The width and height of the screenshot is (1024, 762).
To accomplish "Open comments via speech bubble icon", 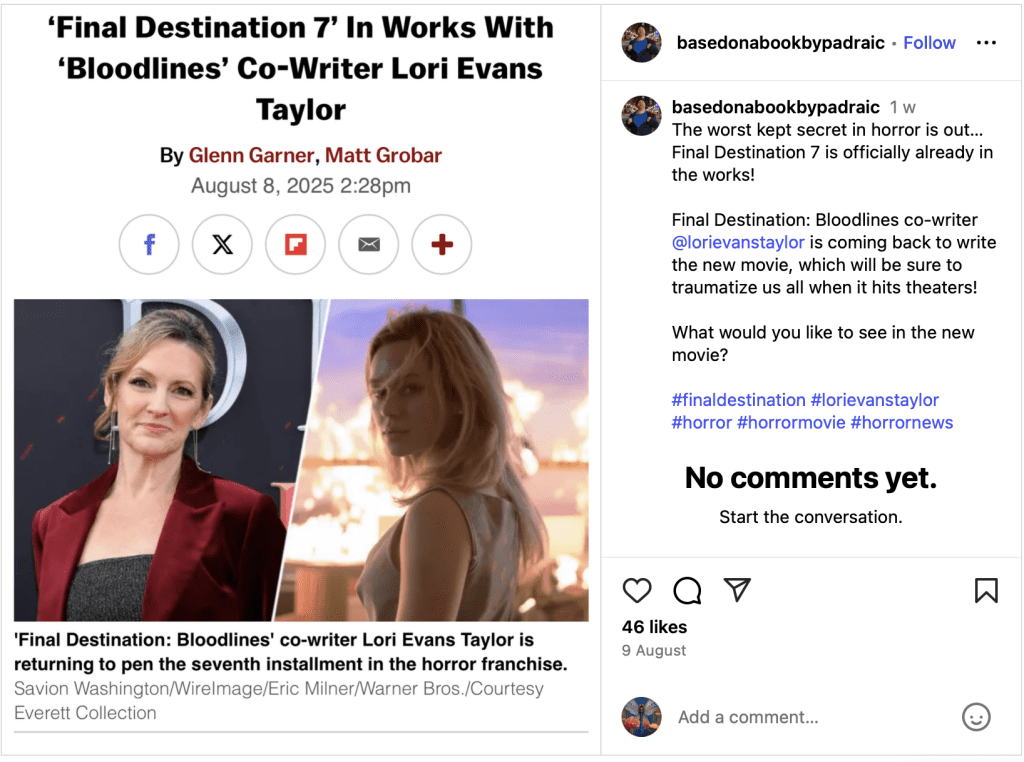I will click(687, 590).
